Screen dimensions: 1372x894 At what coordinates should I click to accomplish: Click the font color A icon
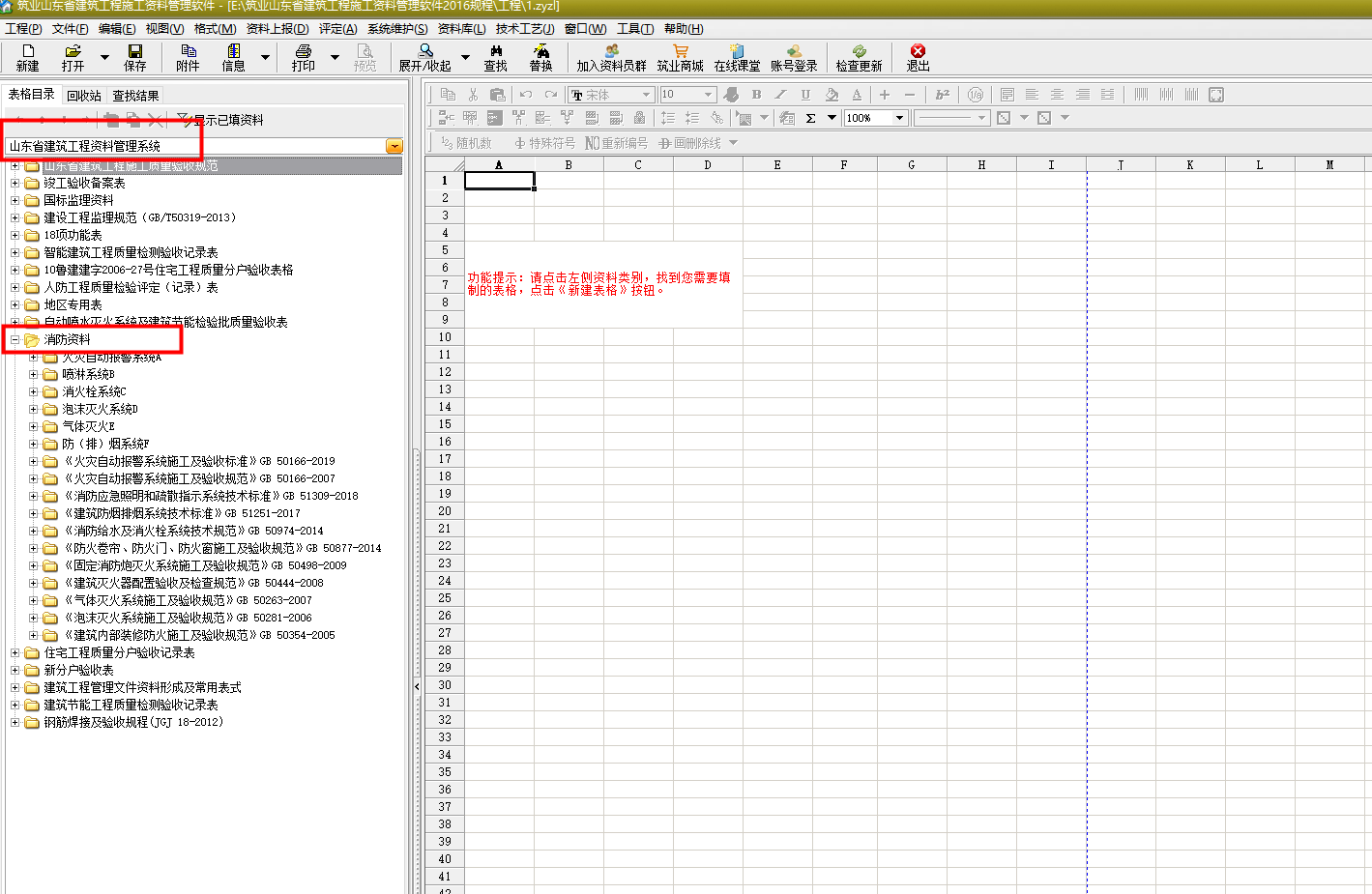857,95
